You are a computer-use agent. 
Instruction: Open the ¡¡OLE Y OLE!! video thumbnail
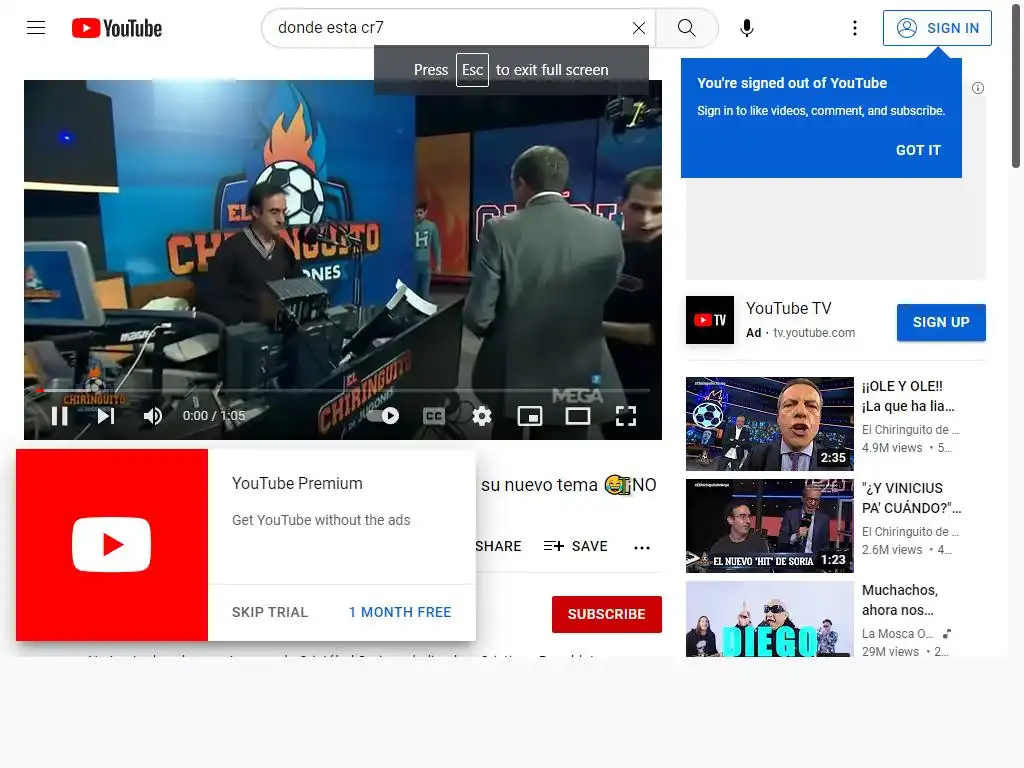769,424
